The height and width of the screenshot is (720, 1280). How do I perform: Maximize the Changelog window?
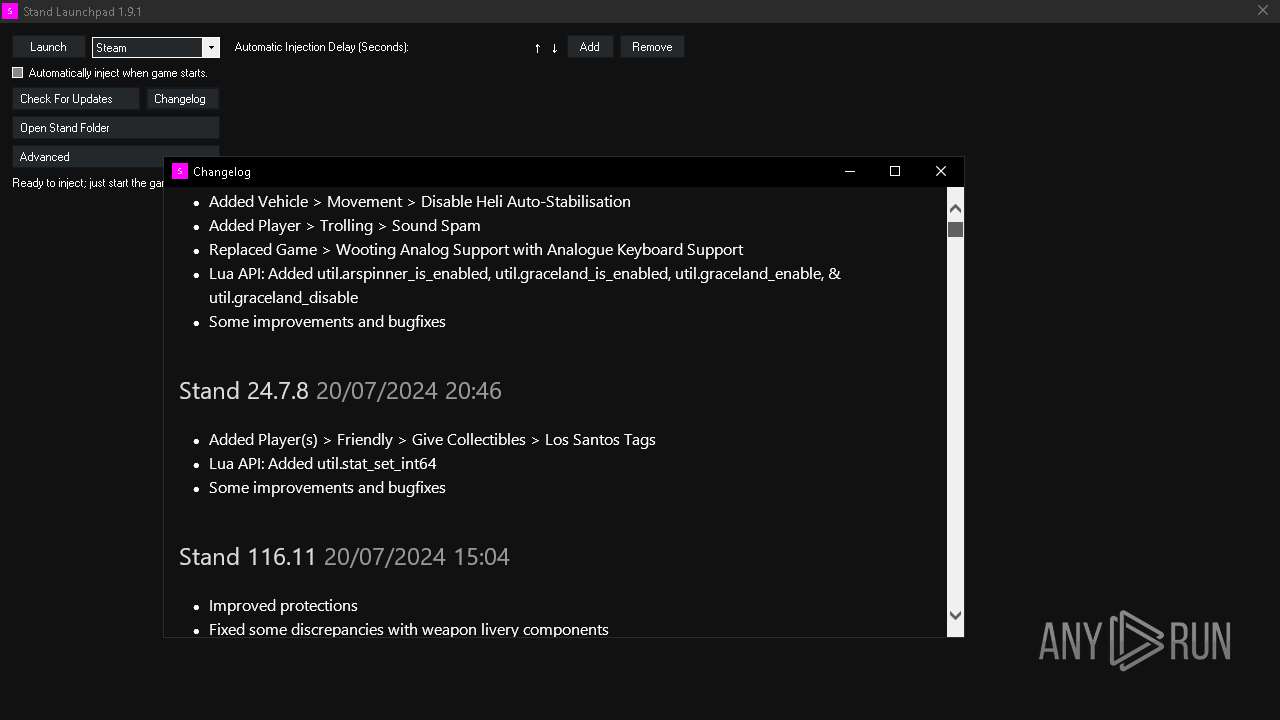[x=895, y=171]
